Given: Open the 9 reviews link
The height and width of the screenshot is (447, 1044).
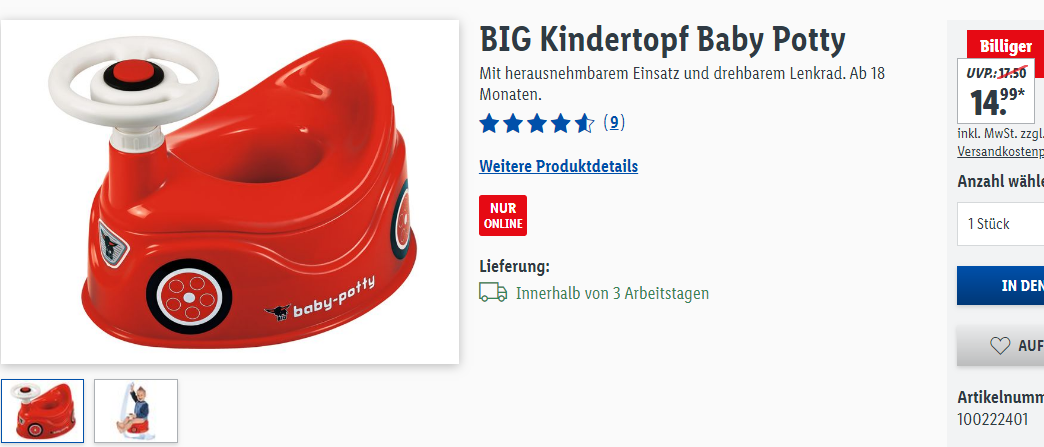Looking at the screenshot, I should pyautogui.click(x=614, y=123).
